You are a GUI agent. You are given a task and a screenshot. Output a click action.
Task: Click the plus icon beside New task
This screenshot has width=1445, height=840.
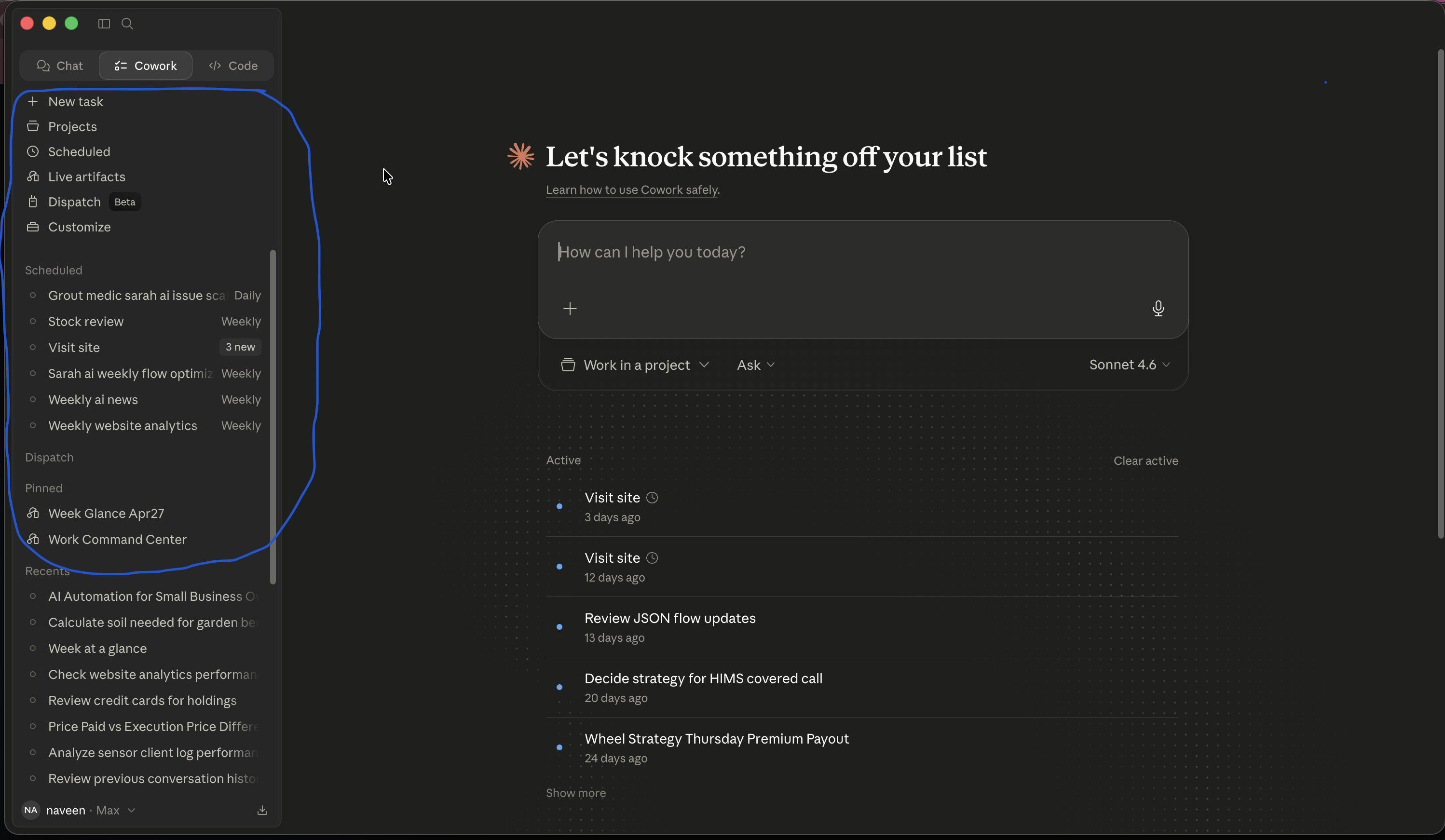click(33, 101)
